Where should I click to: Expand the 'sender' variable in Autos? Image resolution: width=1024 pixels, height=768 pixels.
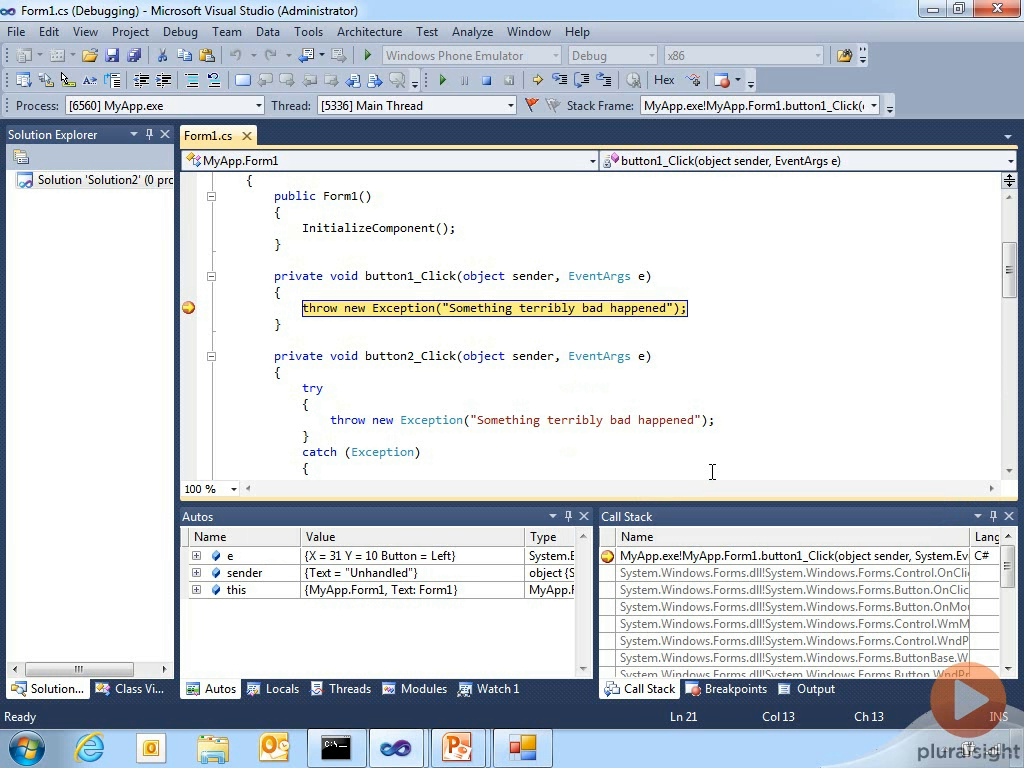(x=196, y=572)
